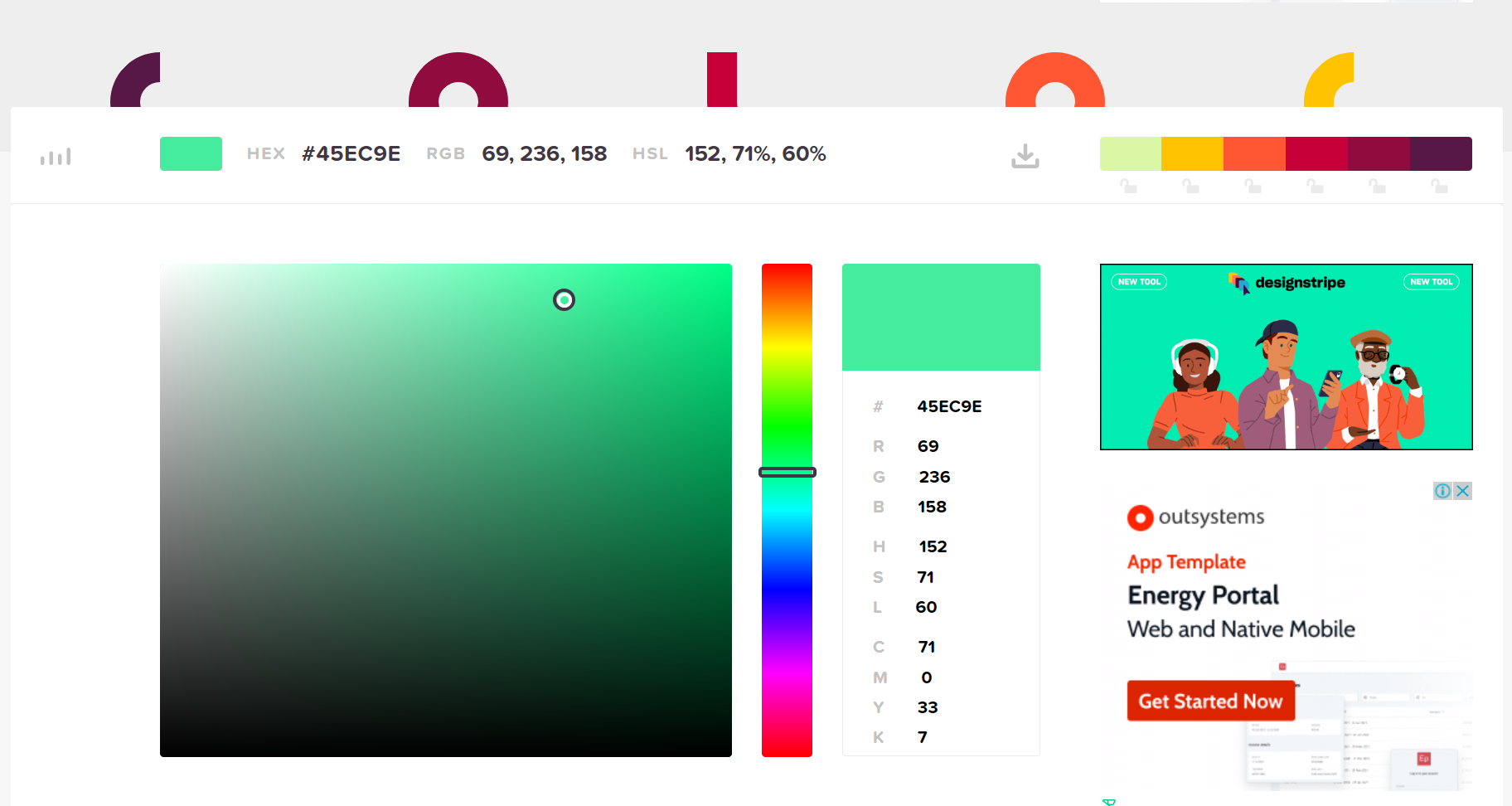1512x806 pixels.
Task: Toggle lock under dark maroon palette swatch
Action: pyautogui.click(x=1377, y=186)
